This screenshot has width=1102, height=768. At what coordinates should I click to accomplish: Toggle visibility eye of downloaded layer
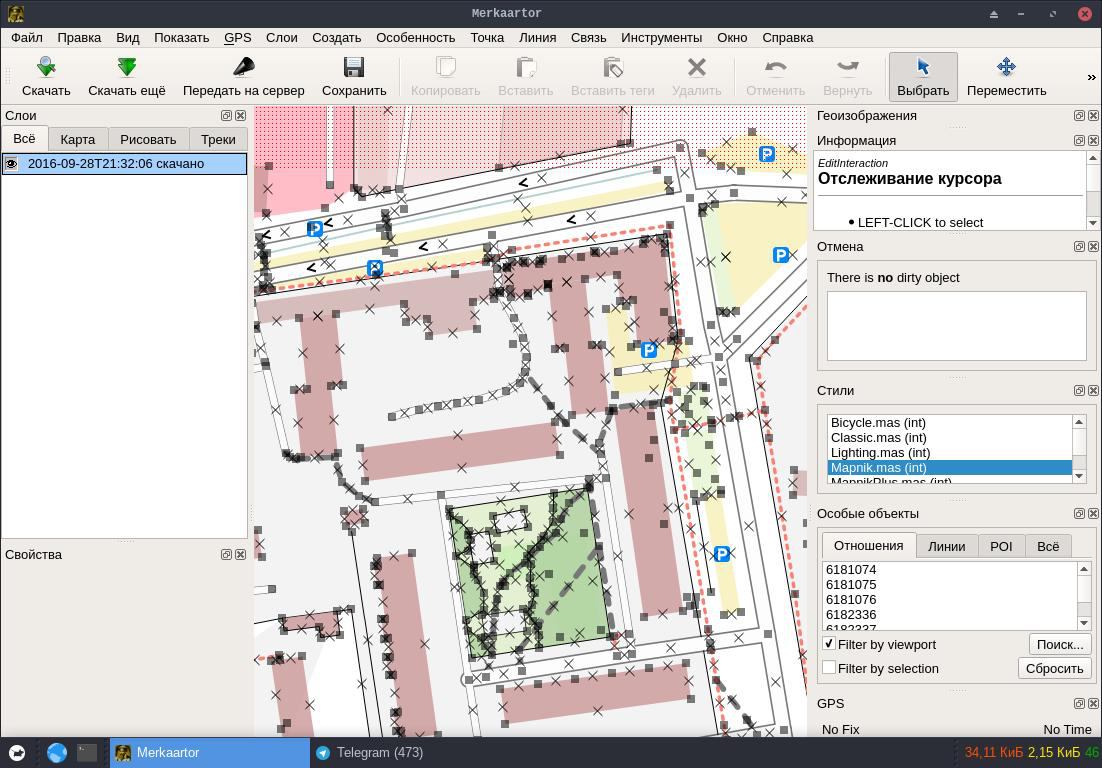(11, 164)
